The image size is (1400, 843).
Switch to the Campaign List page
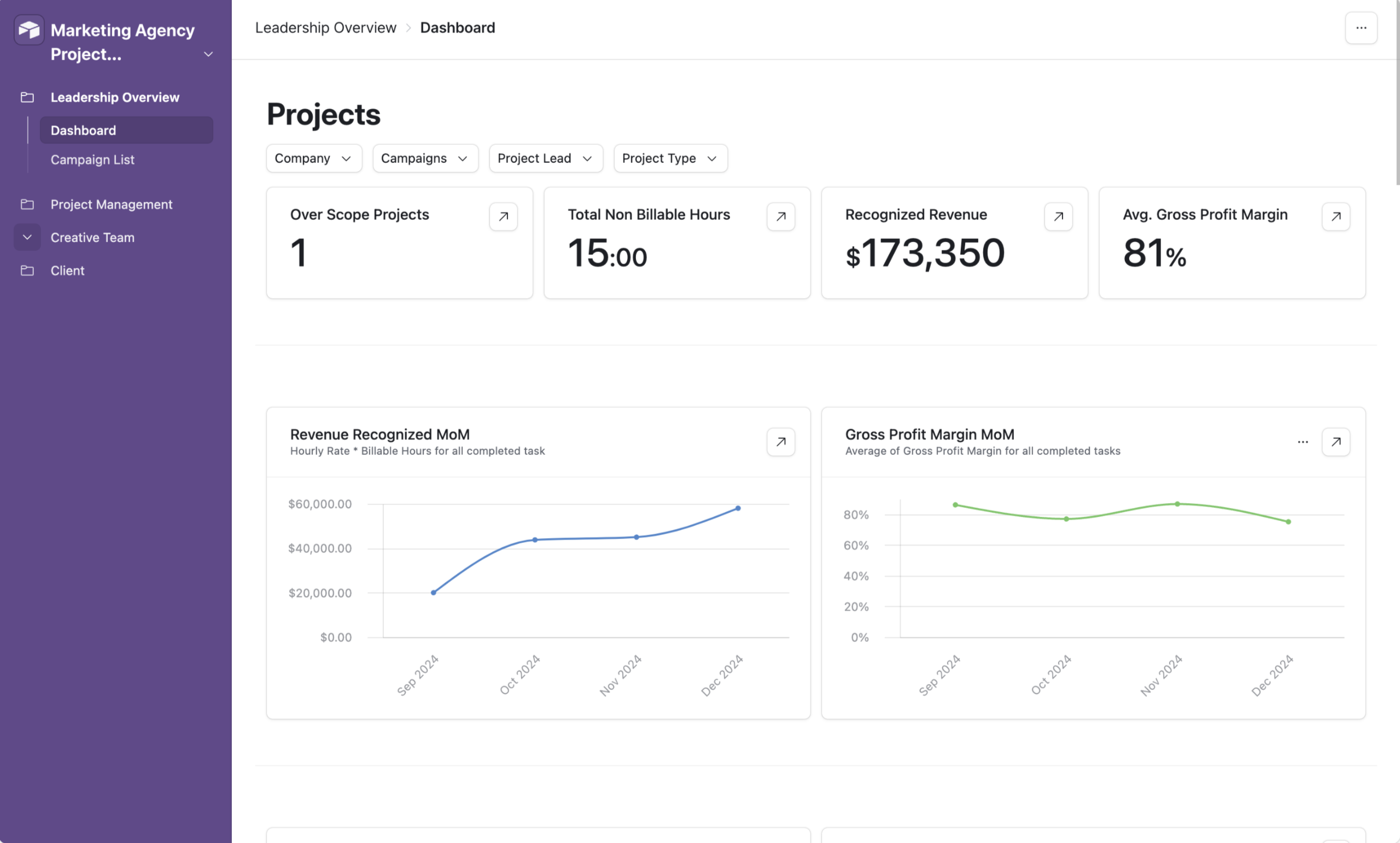[x=92, y=160]
